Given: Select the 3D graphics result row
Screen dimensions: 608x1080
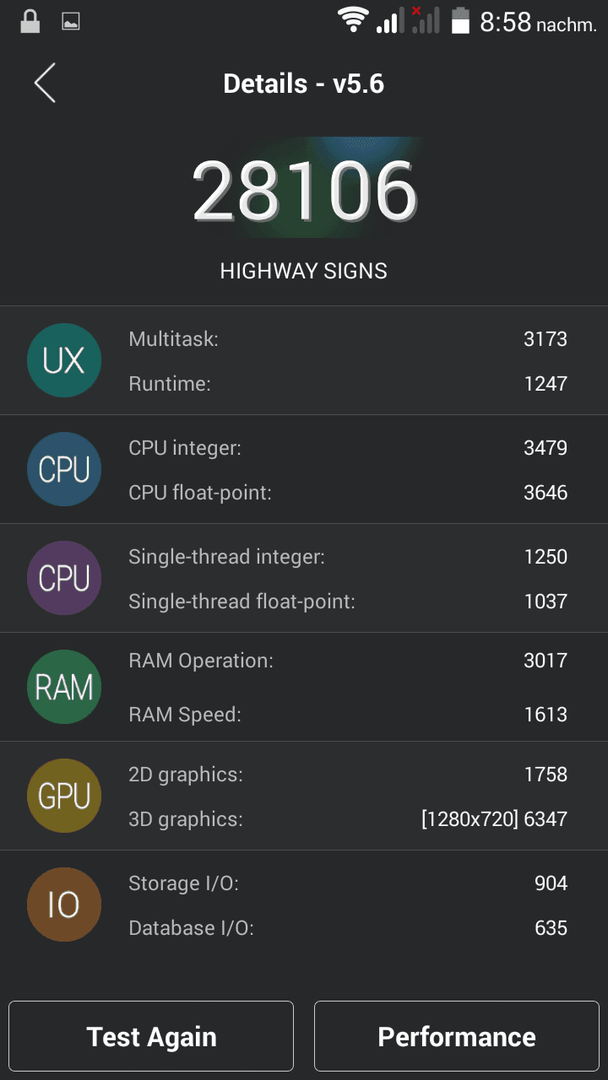Looking at the screenshot, I should pyautogui.click(x=348, y=819).
